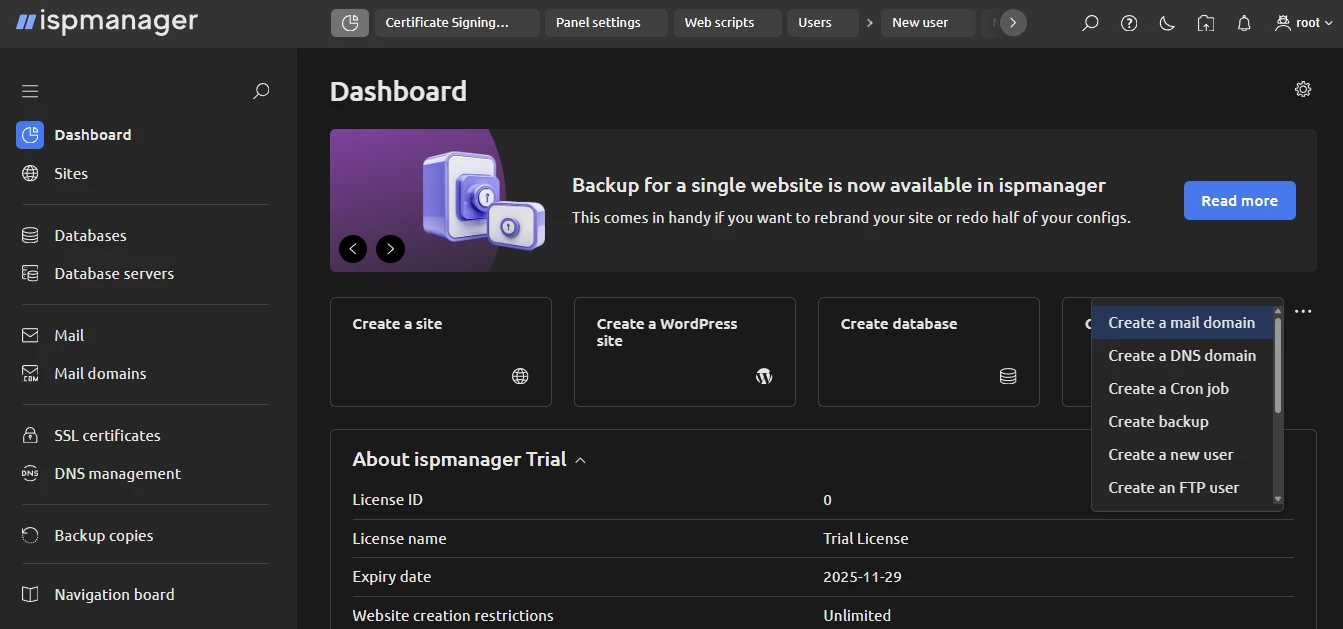
Task: Open Backup copies in the sidebar
Action: click(102, 535)
